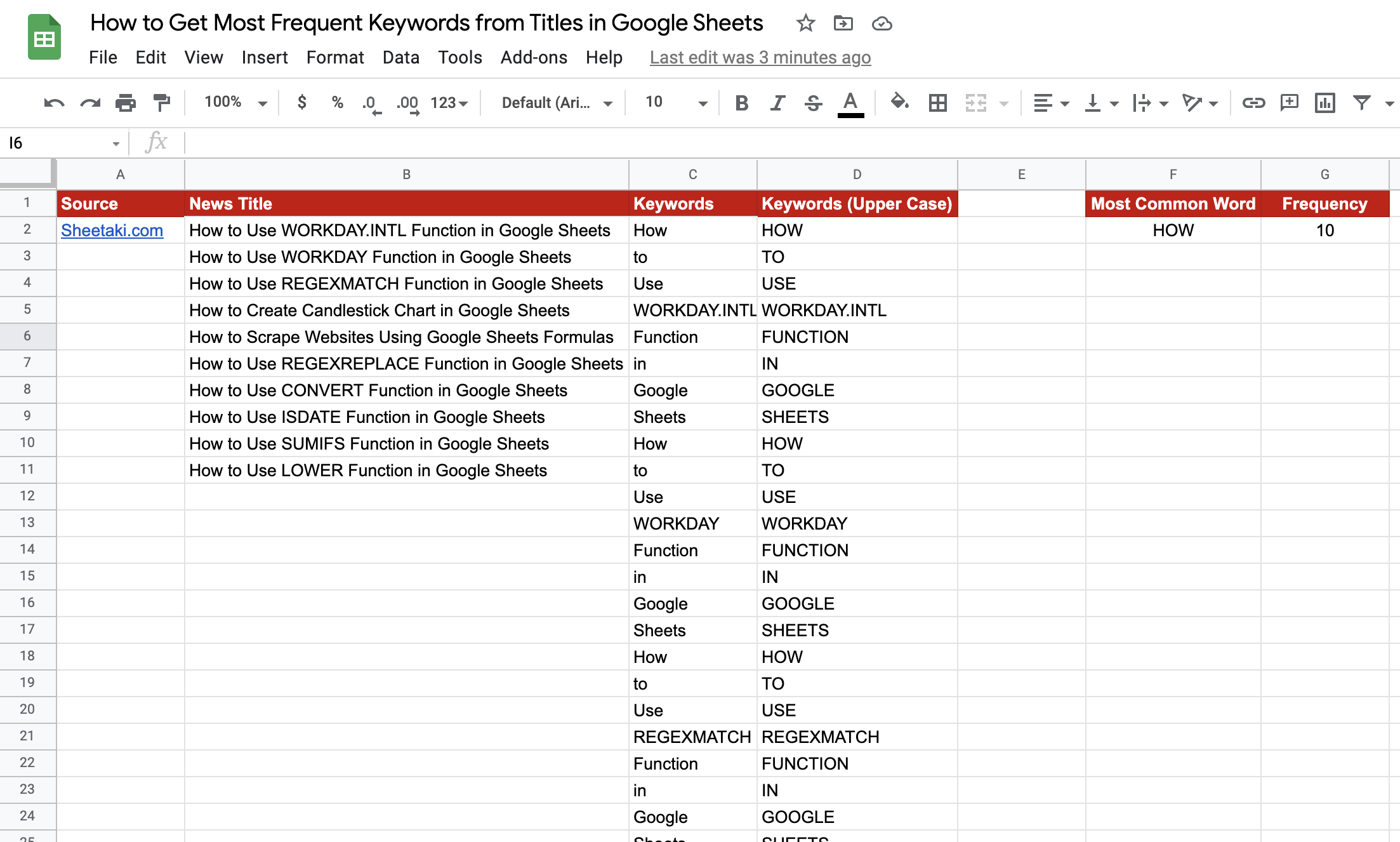Open the 100% zoom dropdown
This screenshot has width=1400, height=842.
click(x=235, y=102)
